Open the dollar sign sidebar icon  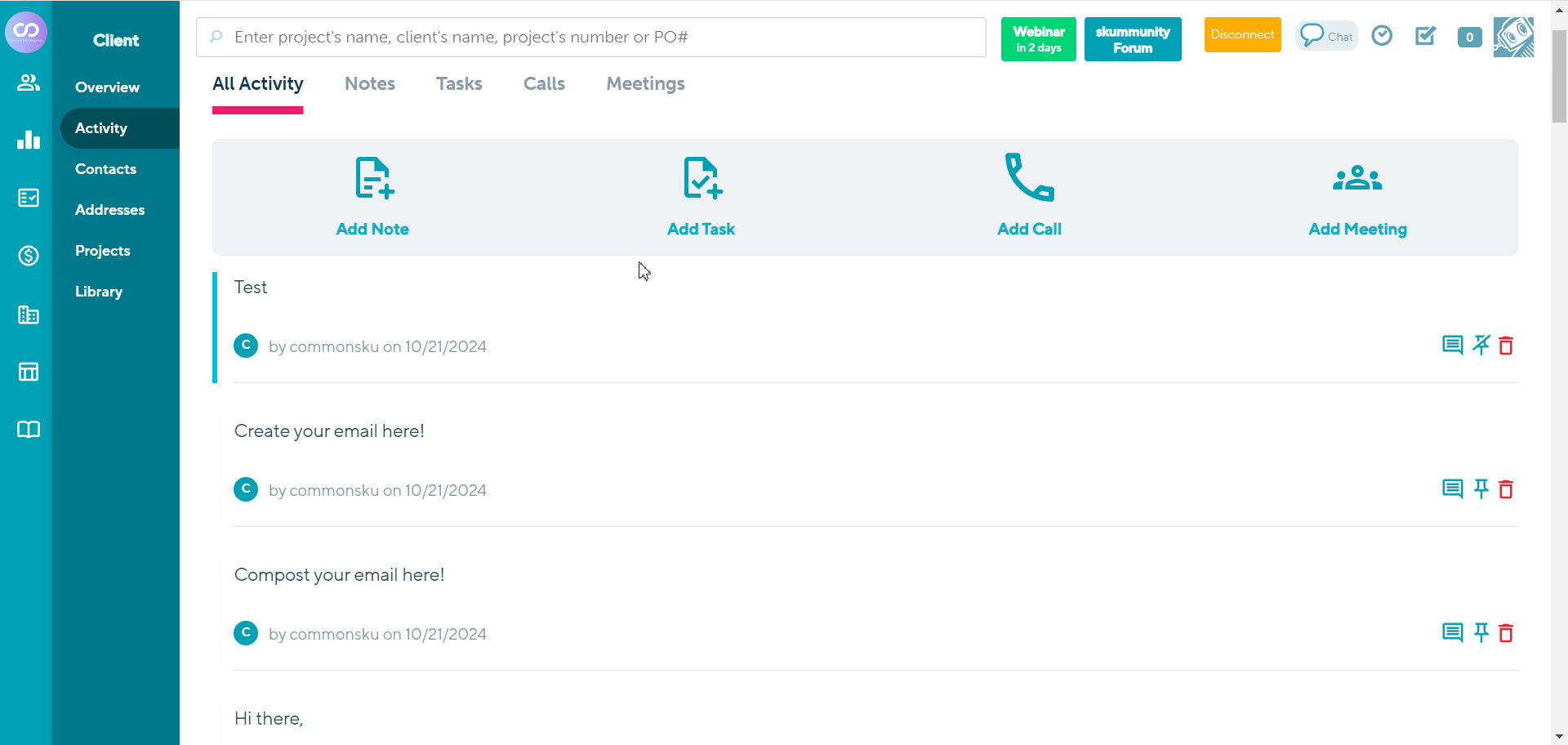tap(29, 256)
